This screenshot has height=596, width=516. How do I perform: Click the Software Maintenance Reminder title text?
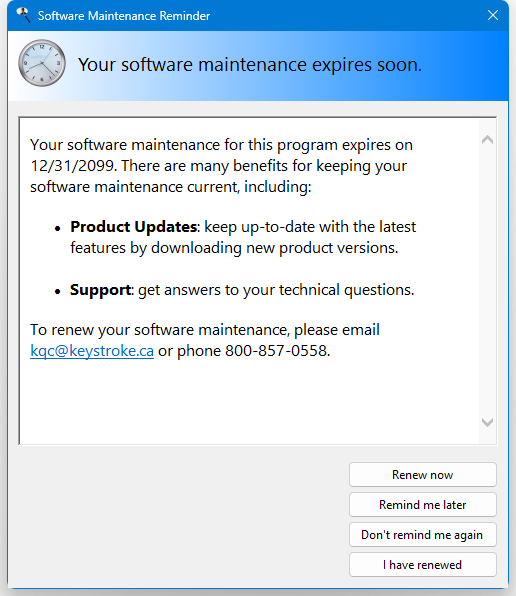124,16
